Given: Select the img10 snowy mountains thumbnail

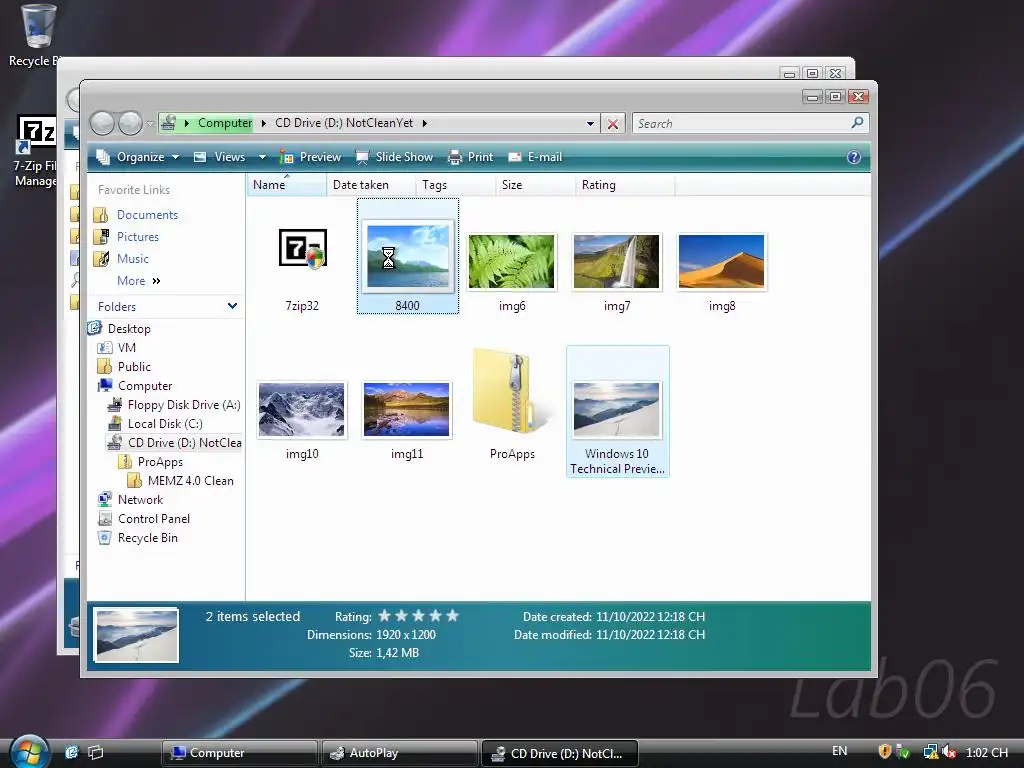Looking at the screenshot, I should click(302, 409).
